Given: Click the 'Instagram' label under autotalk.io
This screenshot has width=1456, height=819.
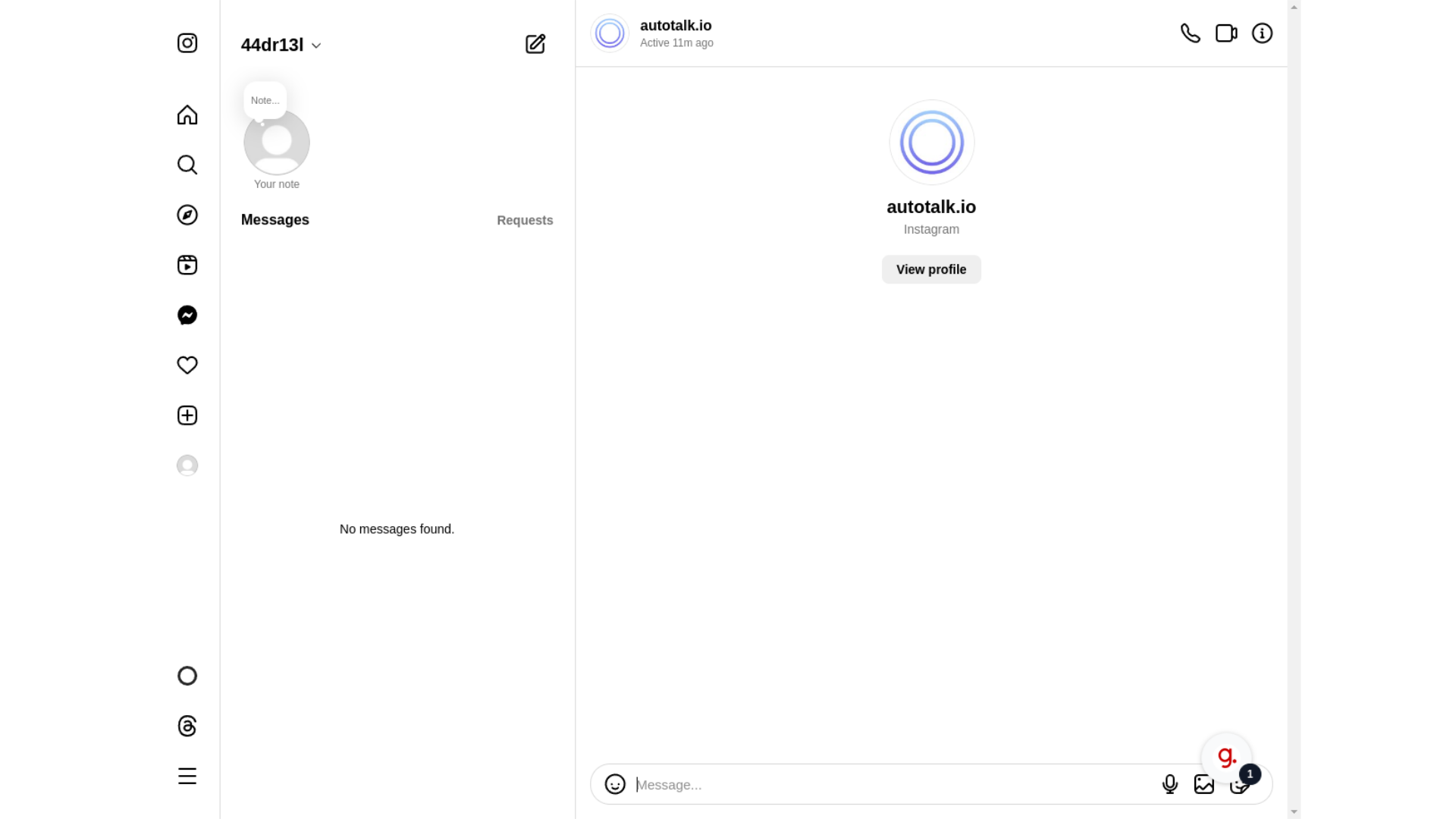Looking at the screenshot, I should point(931,229).
